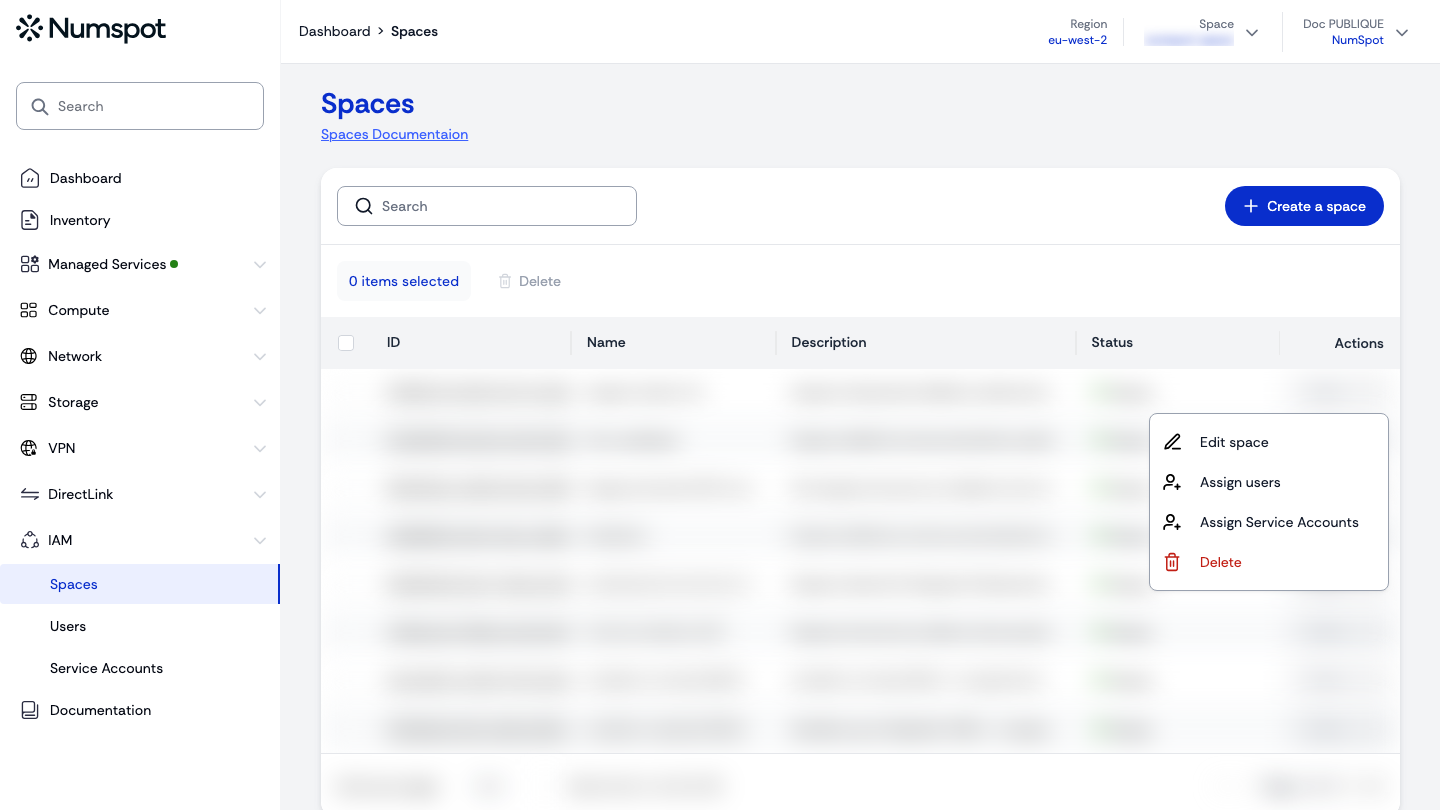Open the Spaces Documentaion link
Screen dimensions: 1440x810
click(x=394, y=134)
